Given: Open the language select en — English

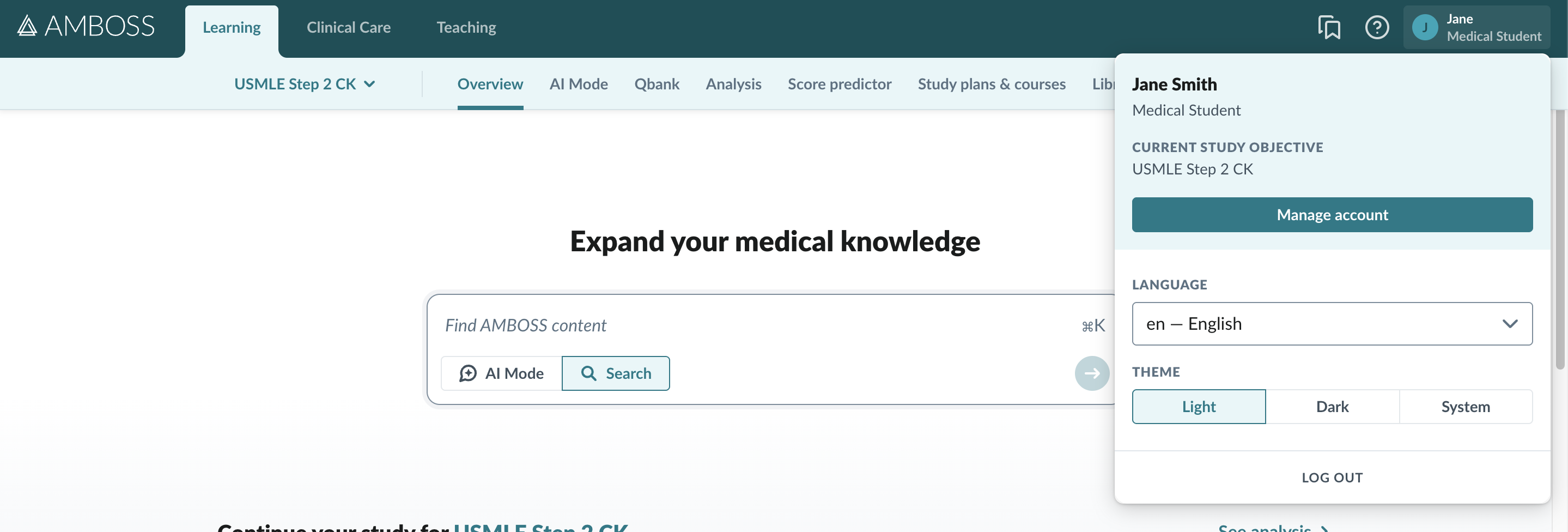Looking at the screenshot, I should point(1332,324).
